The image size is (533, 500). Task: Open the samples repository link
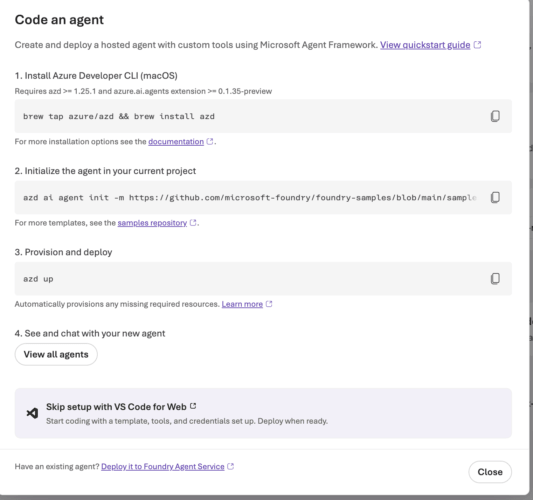pos(152,223)
